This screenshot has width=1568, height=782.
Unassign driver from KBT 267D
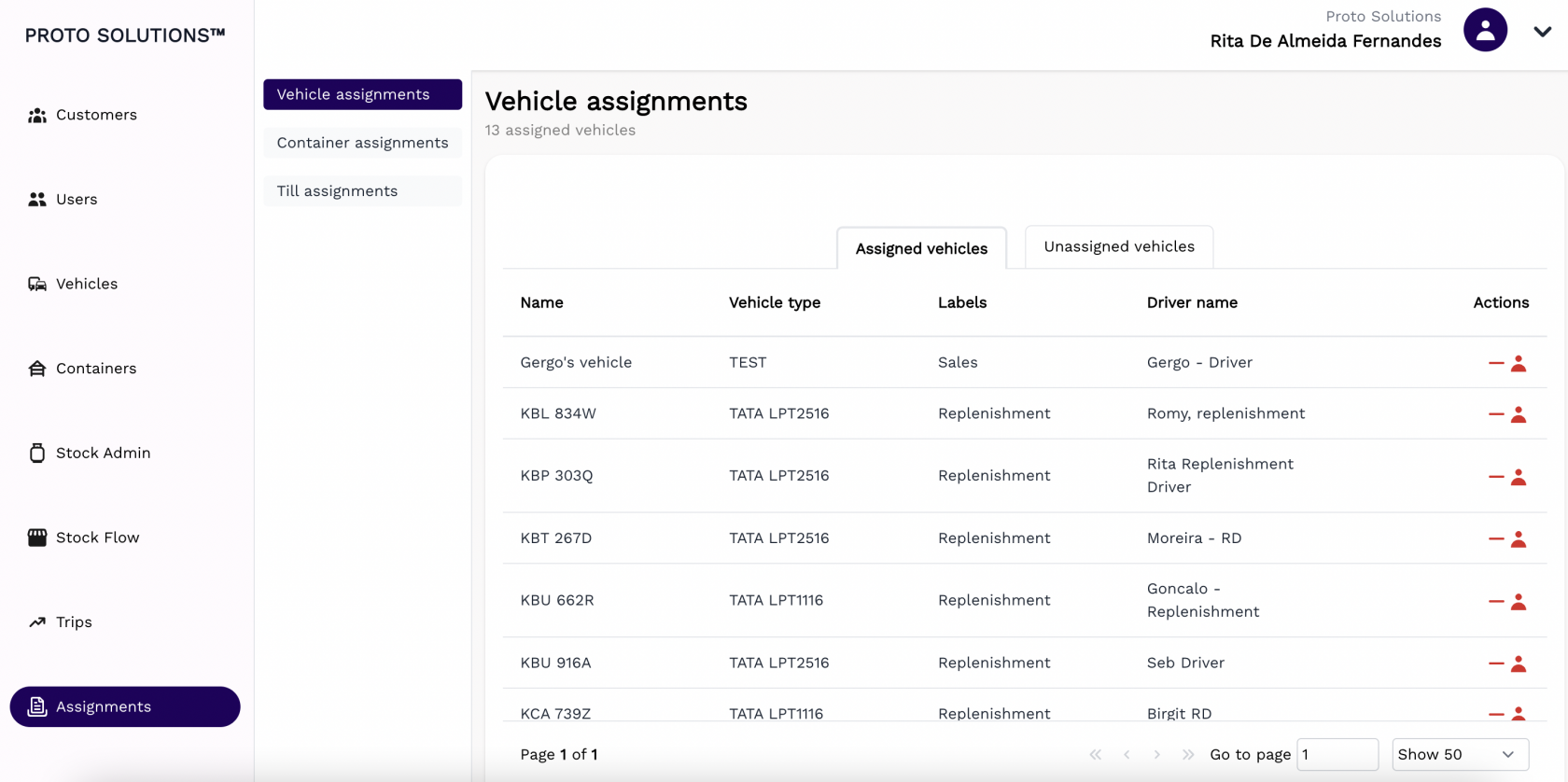coord(1507,539)
